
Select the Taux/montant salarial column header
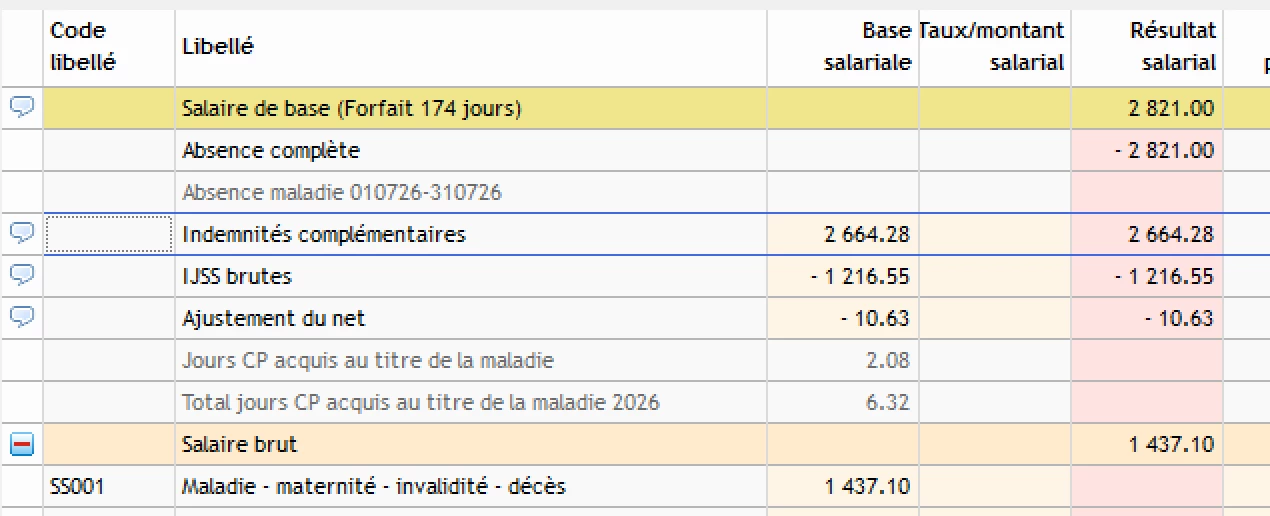[995, 47]
